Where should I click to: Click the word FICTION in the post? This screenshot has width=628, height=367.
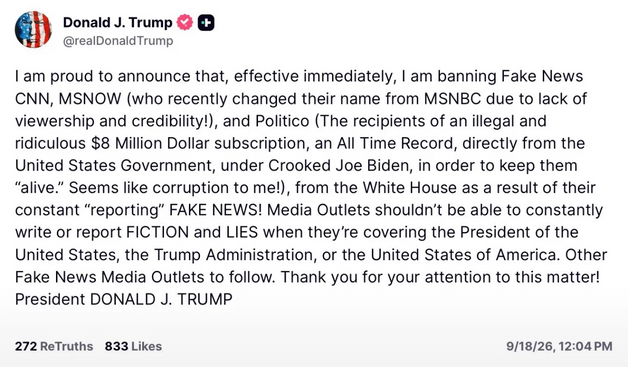click(157, 232)
